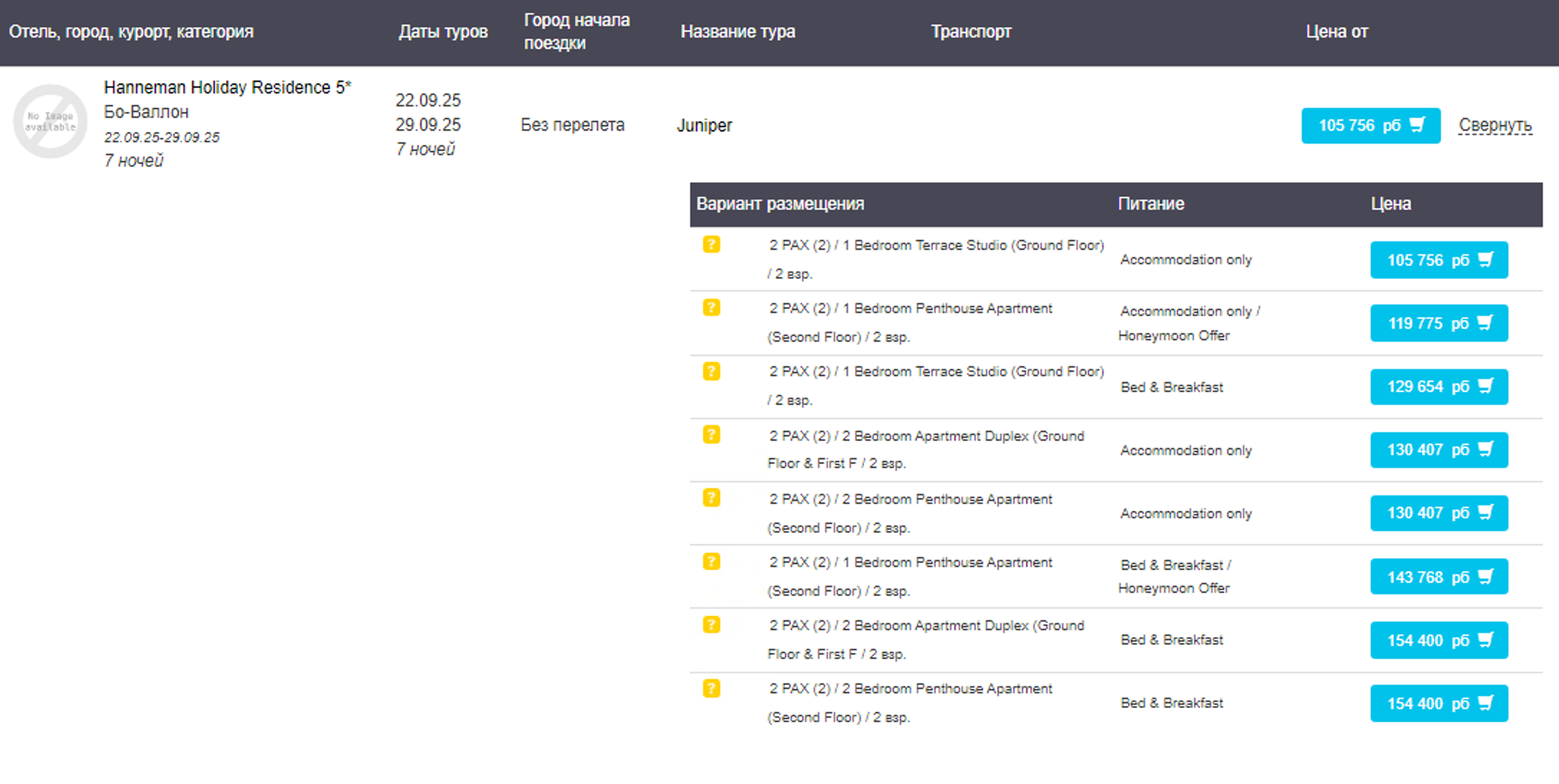The height and width of the screenshot is (784, 1559).
Task: Open info icon for 143 768 Honeymoon Offer row
Action: [x=711, y=561]
